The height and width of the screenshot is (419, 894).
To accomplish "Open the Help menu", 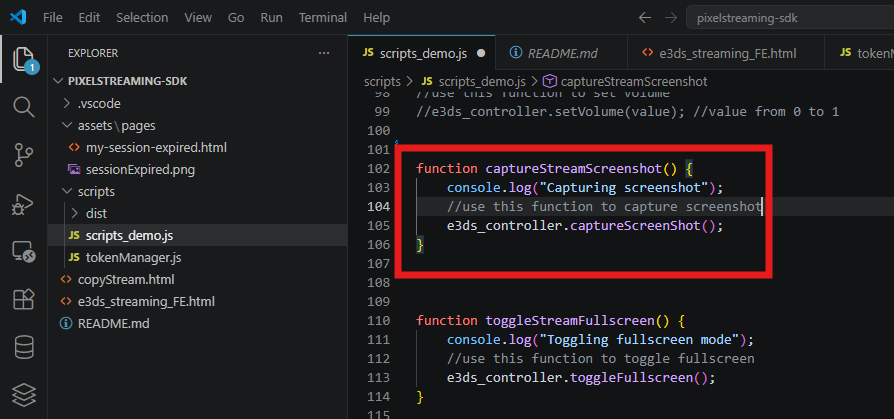I will click(376, 18).
